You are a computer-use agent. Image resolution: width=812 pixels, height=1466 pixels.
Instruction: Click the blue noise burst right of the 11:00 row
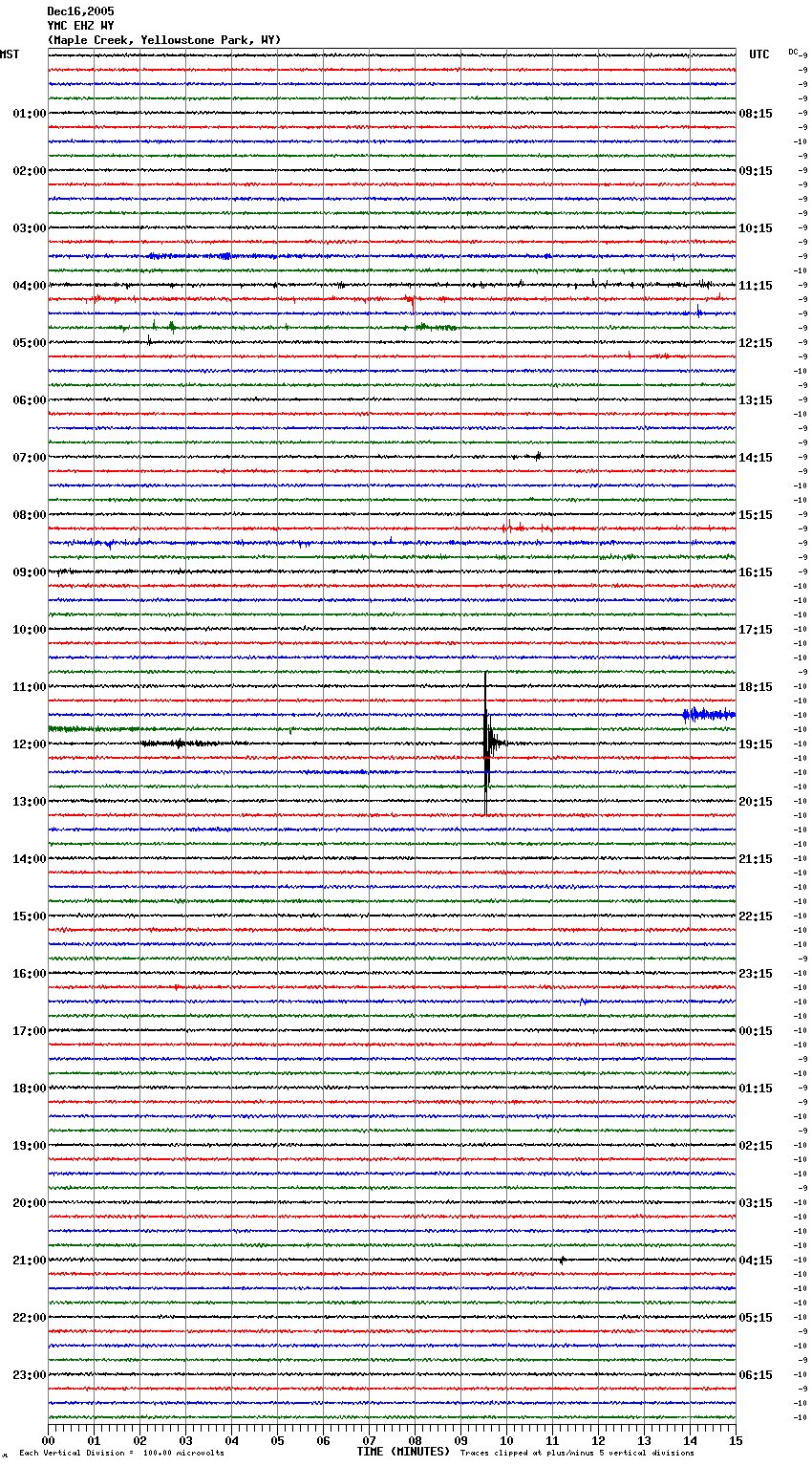(708, 714)
